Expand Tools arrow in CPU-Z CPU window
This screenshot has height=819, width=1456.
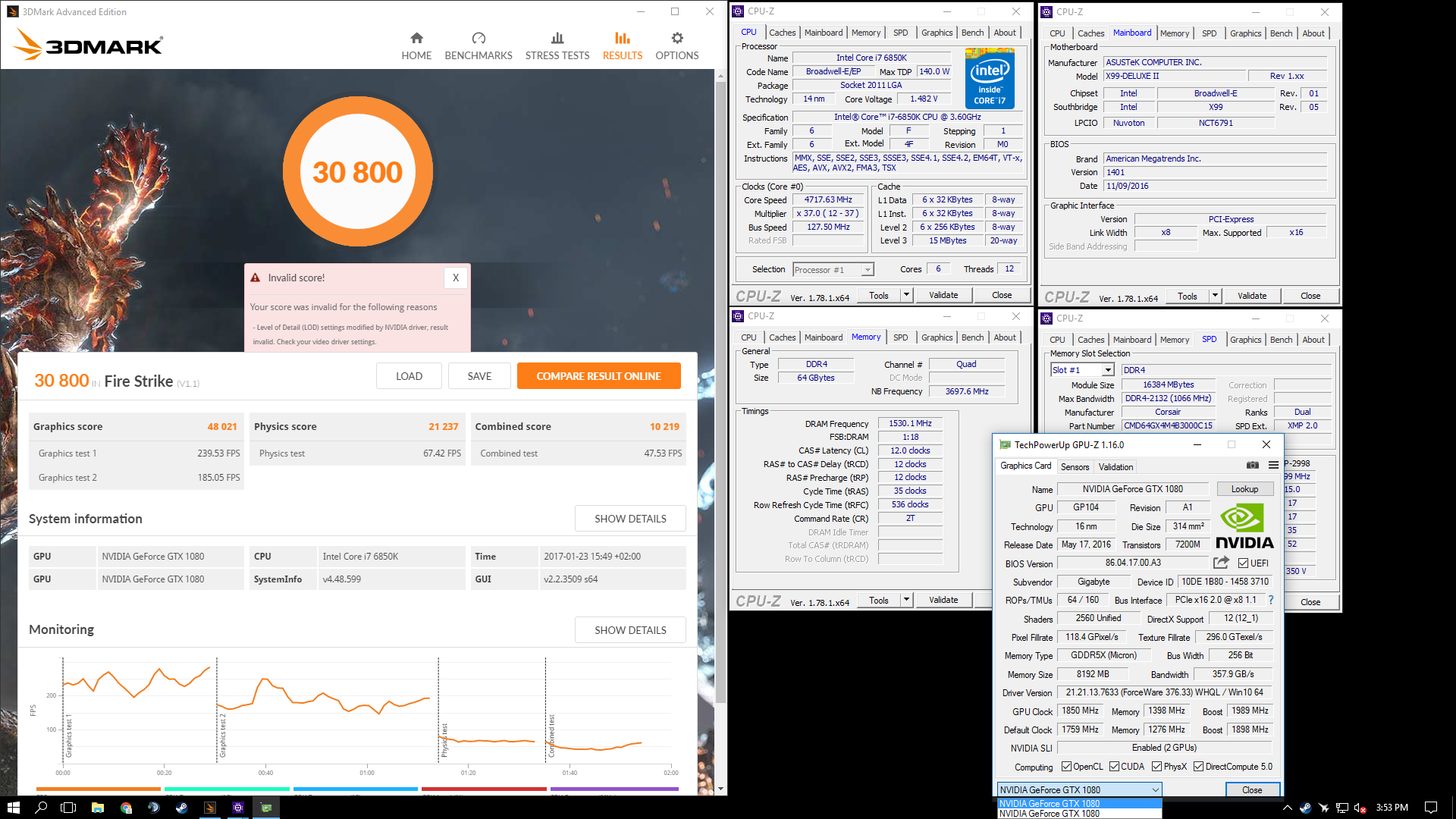coord(905,295)
